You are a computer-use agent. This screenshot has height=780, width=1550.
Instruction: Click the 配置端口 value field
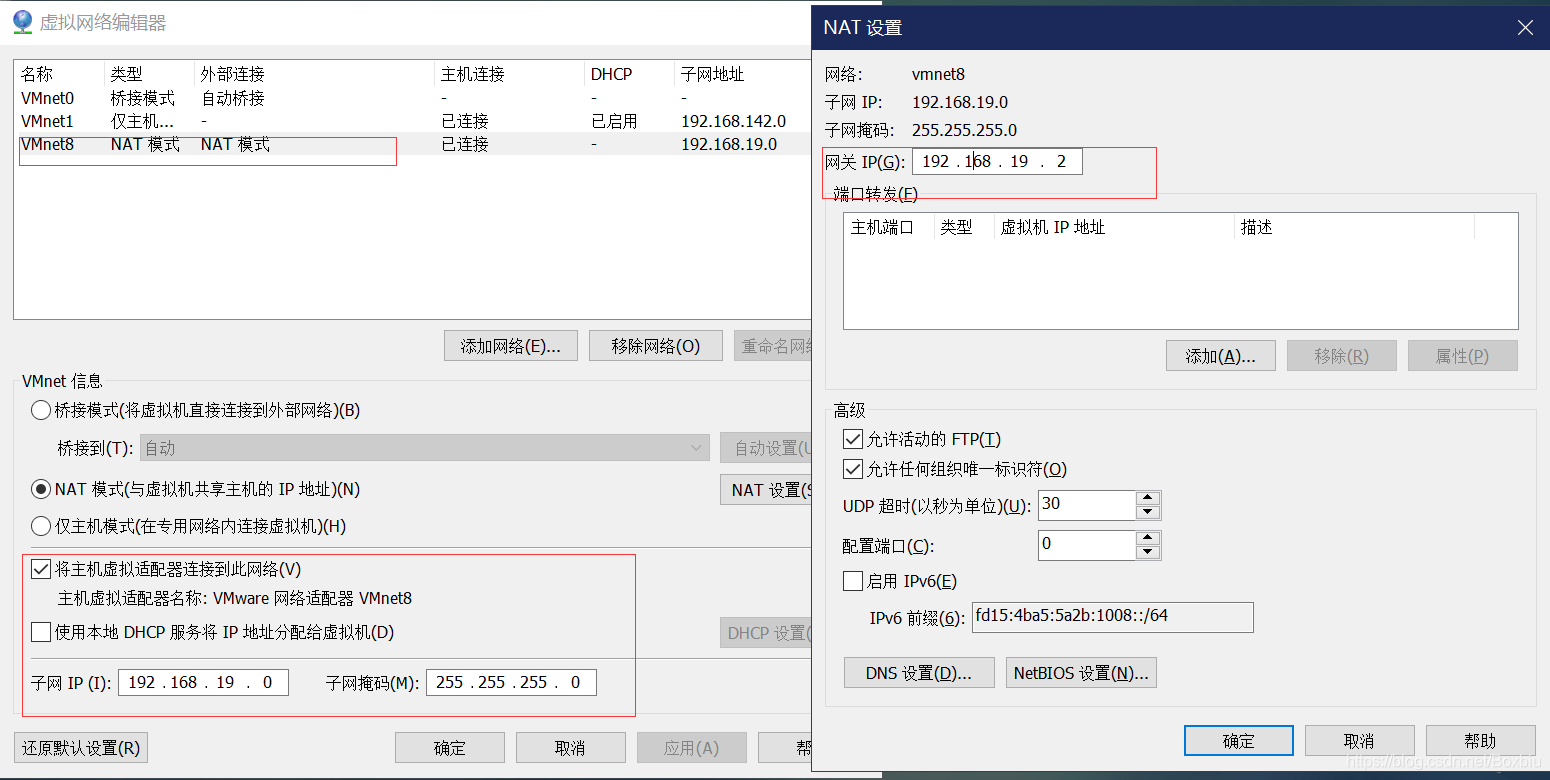[1087, 545]
